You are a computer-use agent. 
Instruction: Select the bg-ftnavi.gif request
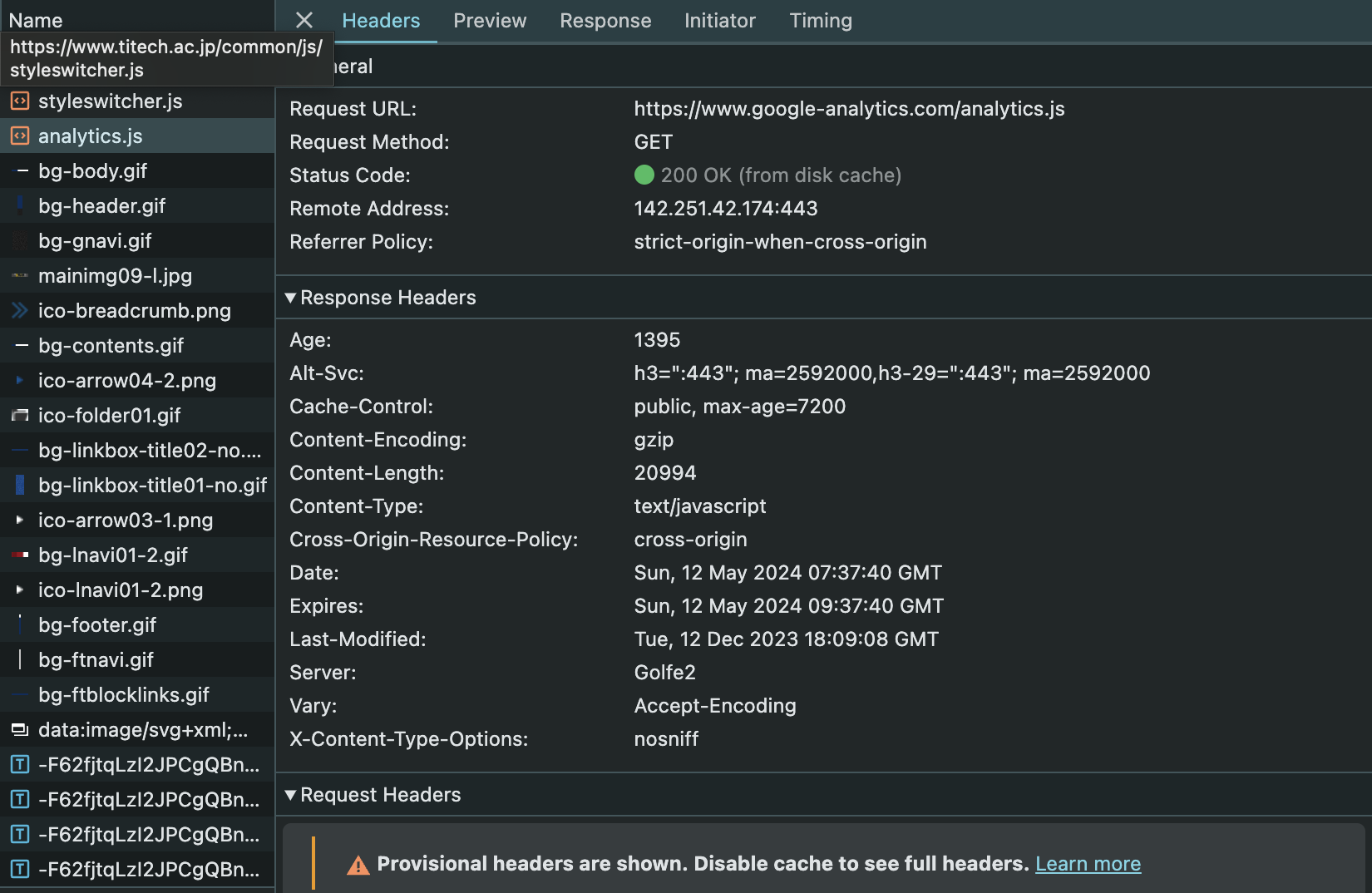point(137,660)
